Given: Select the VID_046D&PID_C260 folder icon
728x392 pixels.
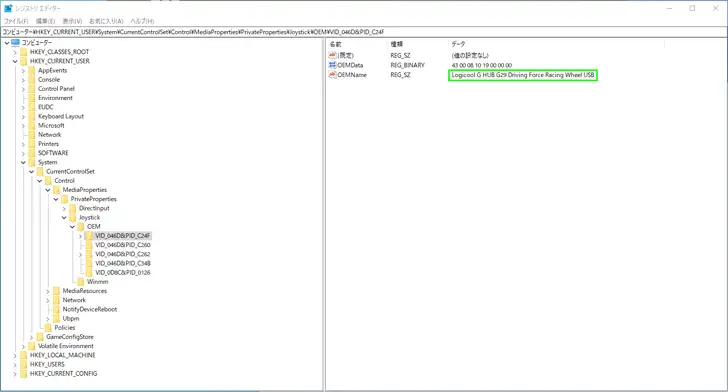Looking at the screenshot, I should tap(89, 245).
